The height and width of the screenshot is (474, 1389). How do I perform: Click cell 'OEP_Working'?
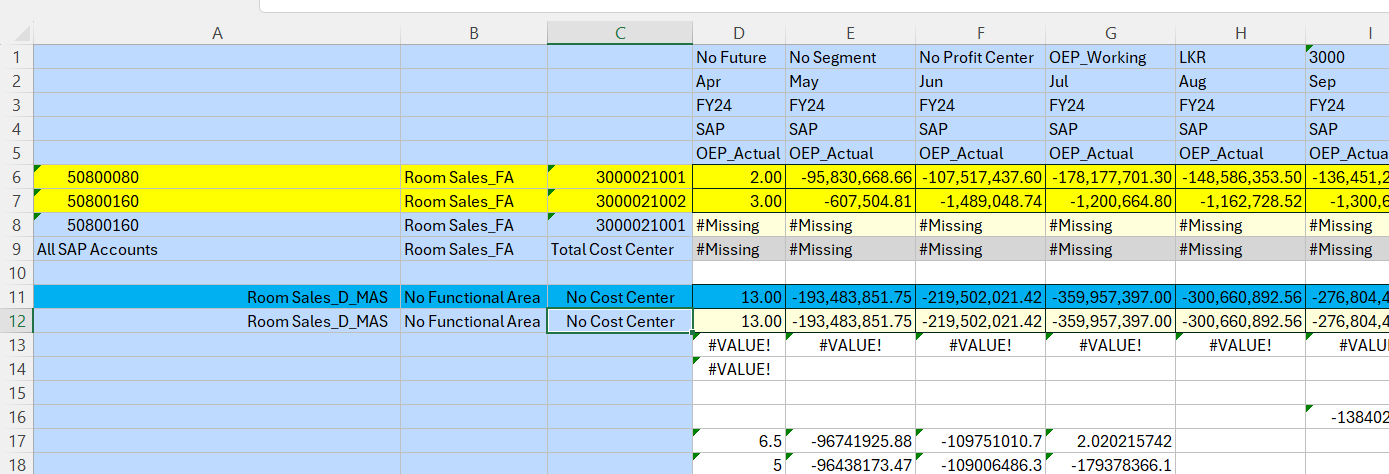(1110, 57)
